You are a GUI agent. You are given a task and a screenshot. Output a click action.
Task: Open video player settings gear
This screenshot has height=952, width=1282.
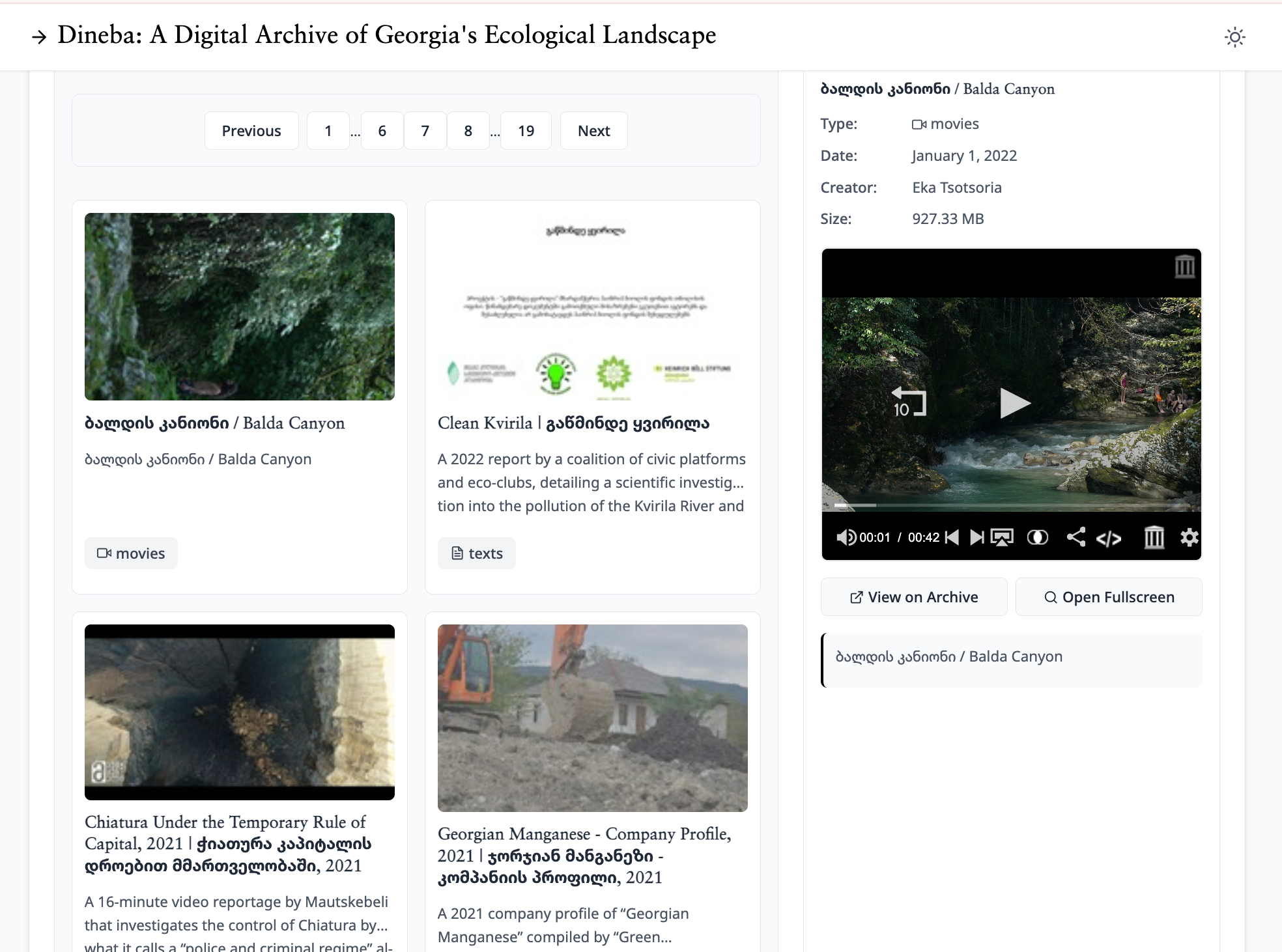pos(1189,537)
